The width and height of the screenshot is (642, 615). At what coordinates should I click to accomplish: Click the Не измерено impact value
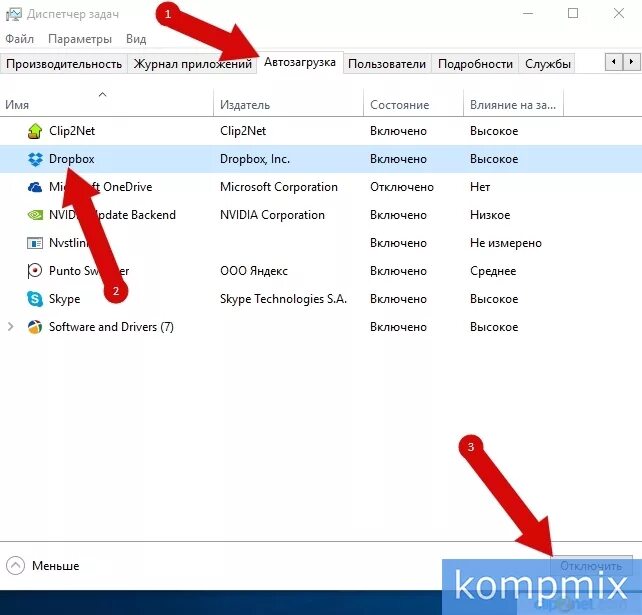pos(506,243)
